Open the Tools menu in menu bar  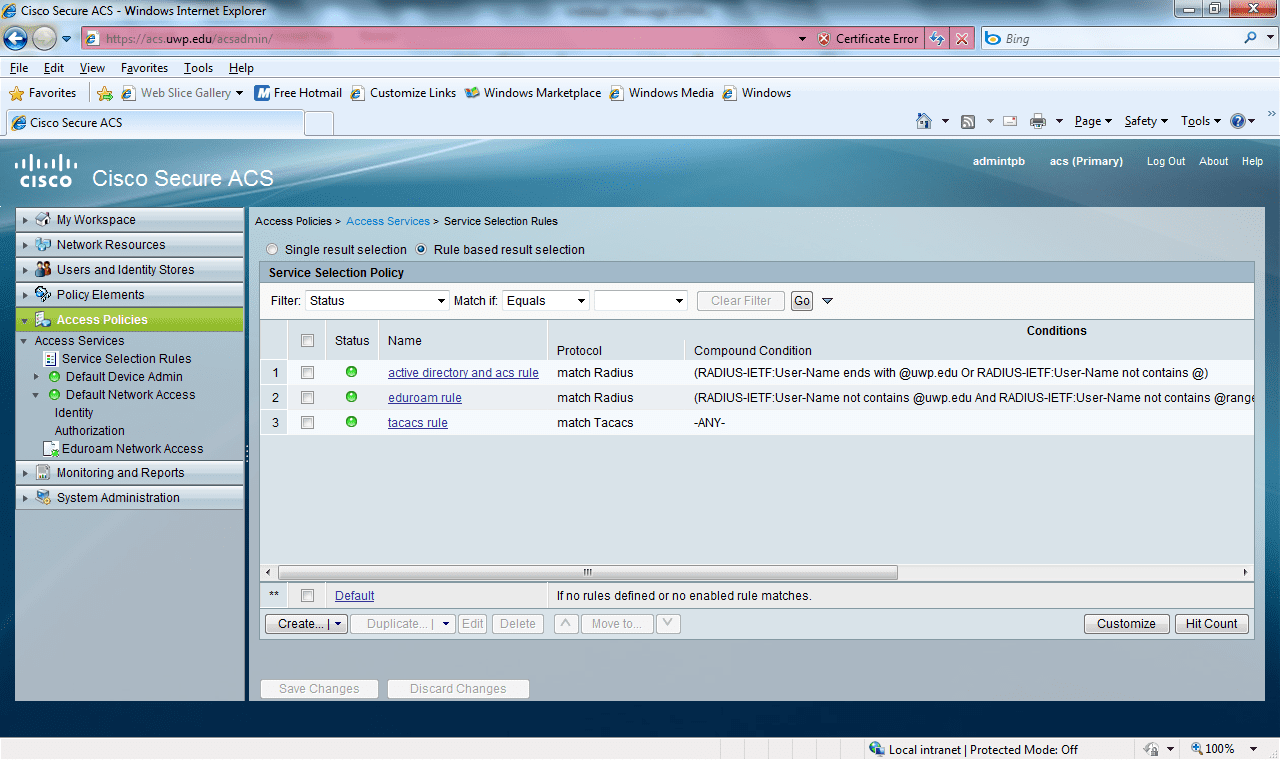(x=199, y=68)
